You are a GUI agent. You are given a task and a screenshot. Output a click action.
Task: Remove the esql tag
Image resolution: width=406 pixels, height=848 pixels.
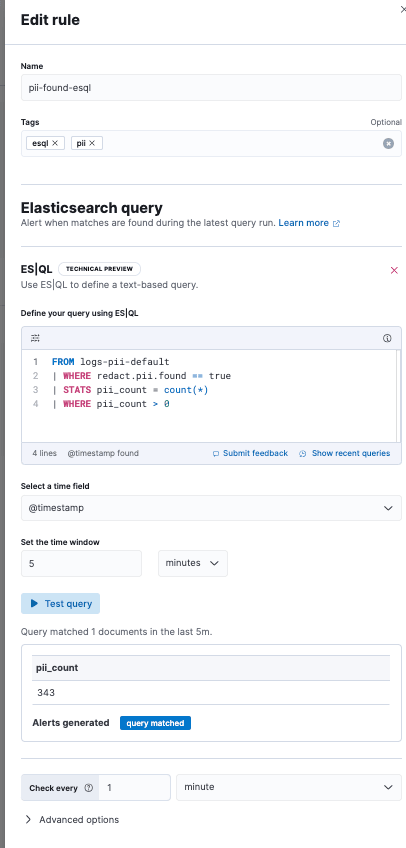coord(55,143)
